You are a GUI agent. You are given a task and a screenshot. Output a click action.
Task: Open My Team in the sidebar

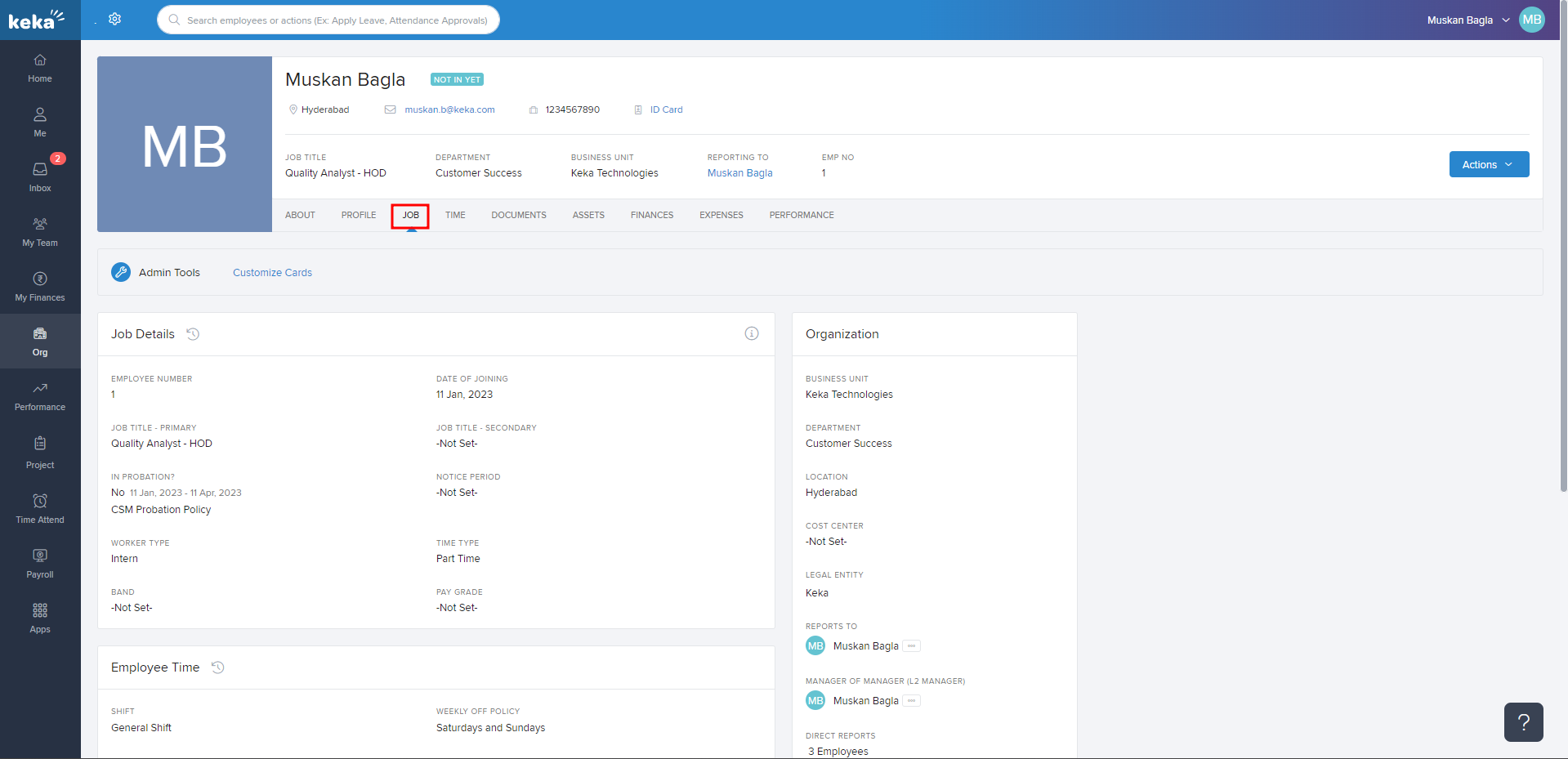40,231
